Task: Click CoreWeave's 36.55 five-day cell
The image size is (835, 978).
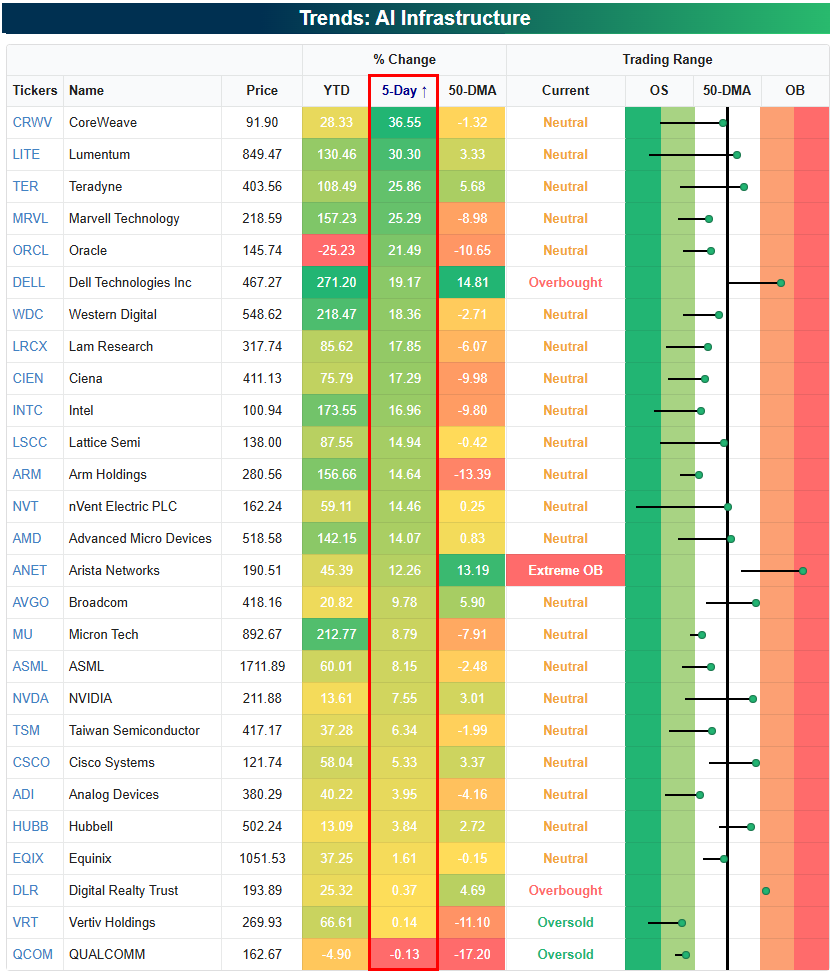Action: click(405, 122)
